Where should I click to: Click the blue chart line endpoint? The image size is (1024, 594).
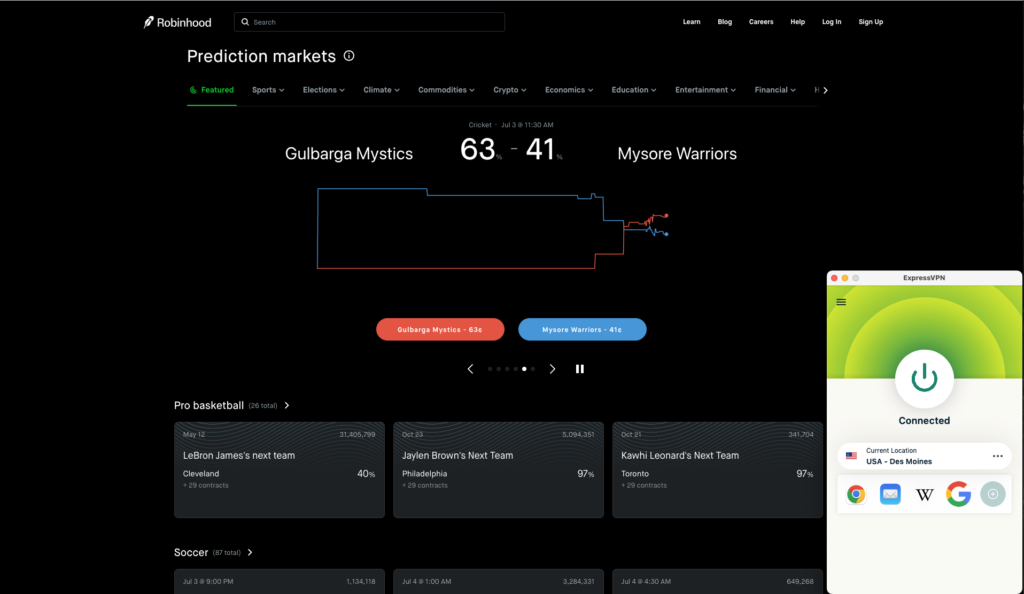[666, 234]
